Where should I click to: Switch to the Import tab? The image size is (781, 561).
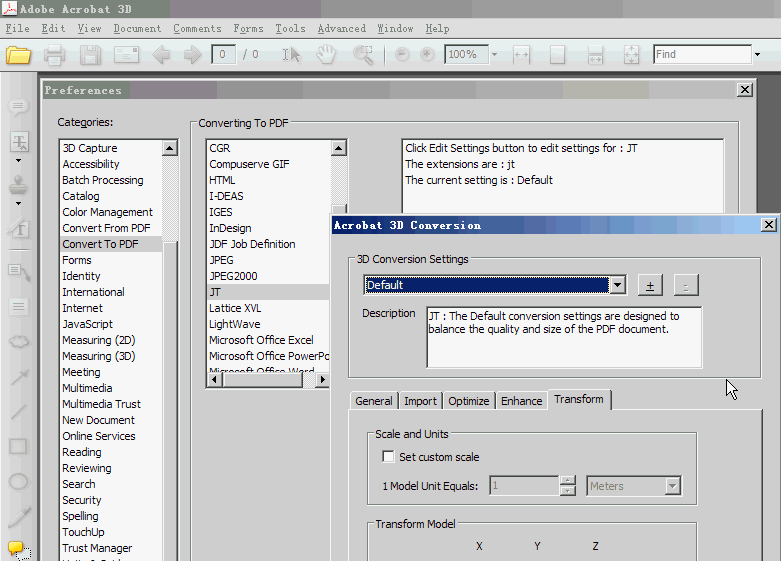tap(420, 401)
